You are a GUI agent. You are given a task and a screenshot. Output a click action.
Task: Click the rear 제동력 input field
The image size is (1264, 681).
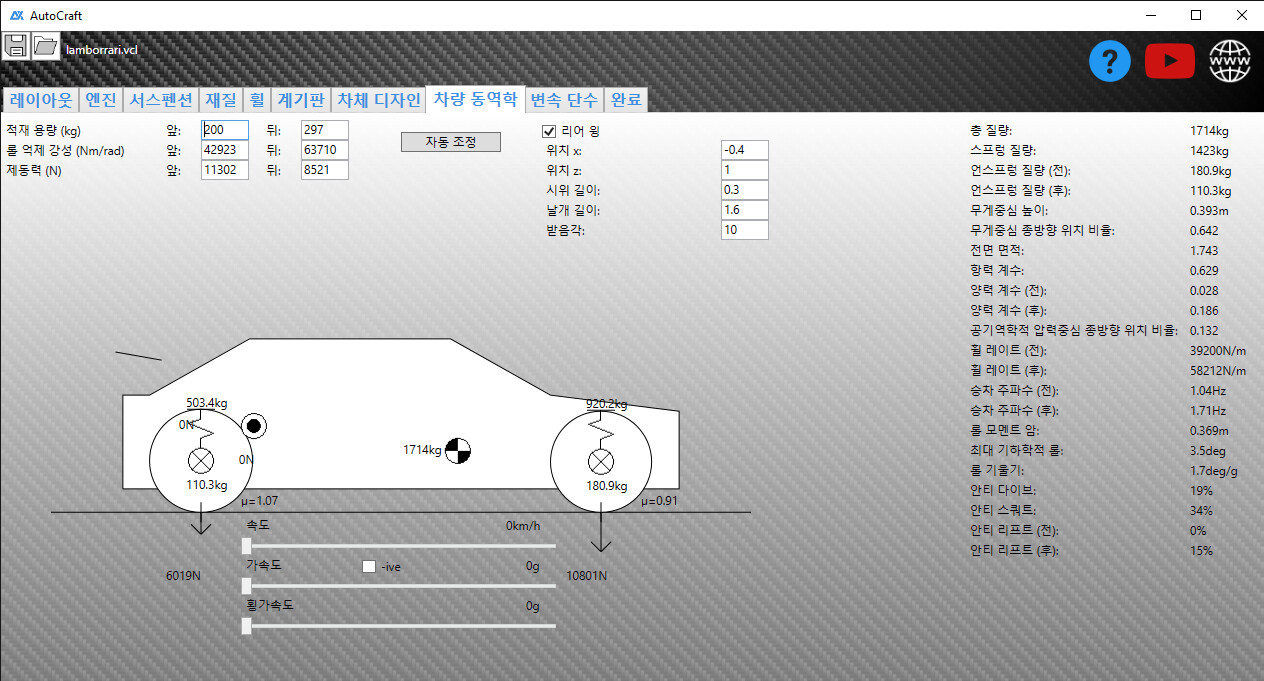click(324, 170)
